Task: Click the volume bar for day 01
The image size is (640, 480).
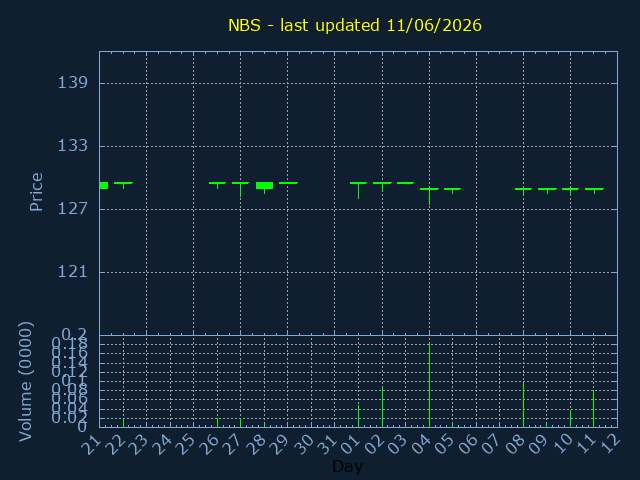Action: (x=358, y=416)
